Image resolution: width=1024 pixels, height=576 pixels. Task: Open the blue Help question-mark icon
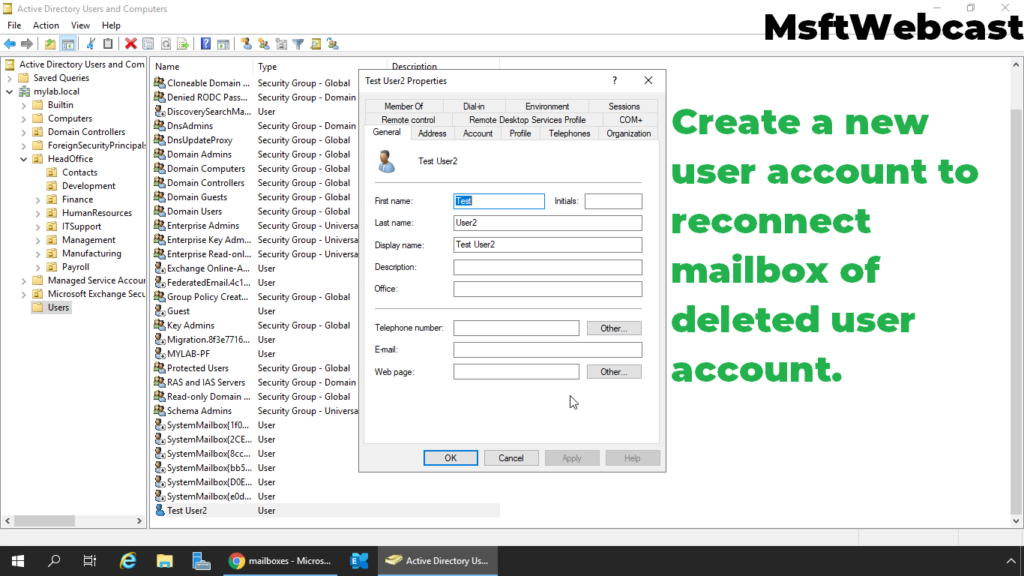pyautogui.click(x=206, y=44)
